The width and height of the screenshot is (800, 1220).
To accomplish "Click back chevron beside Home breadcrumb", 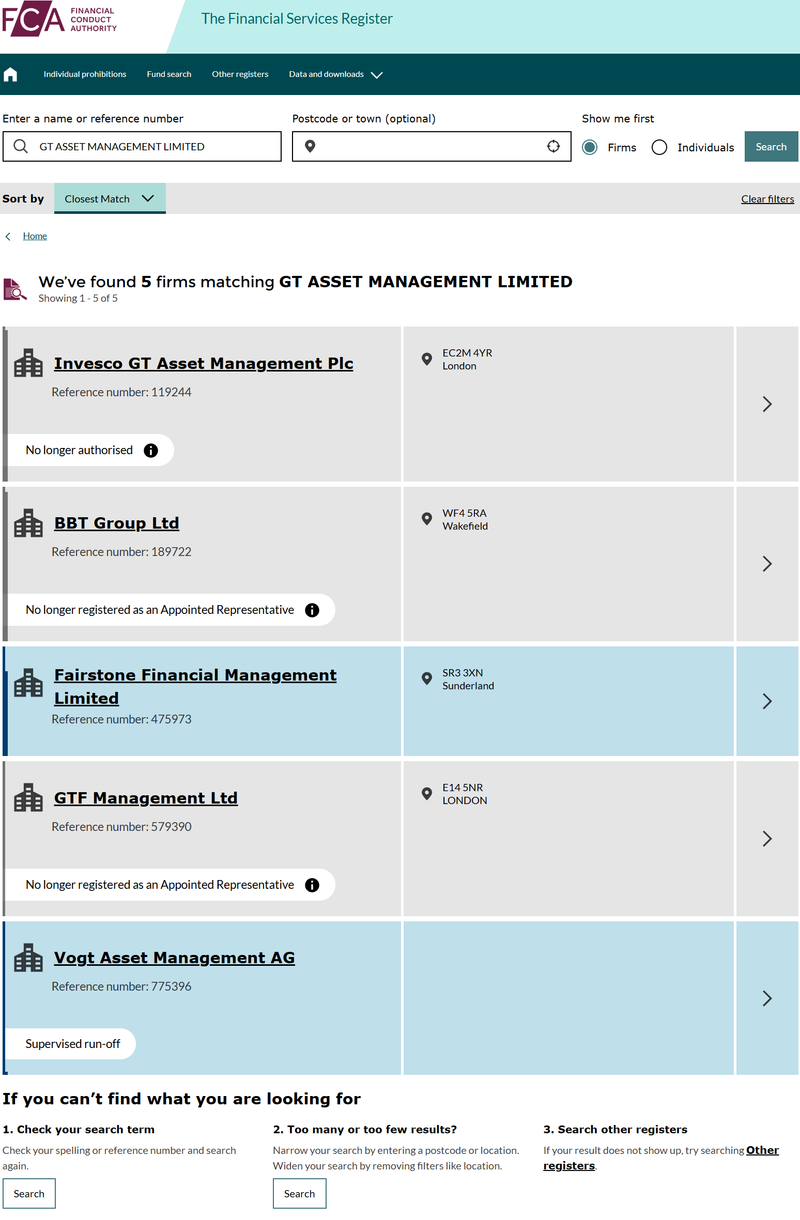I will click(8, 236).
